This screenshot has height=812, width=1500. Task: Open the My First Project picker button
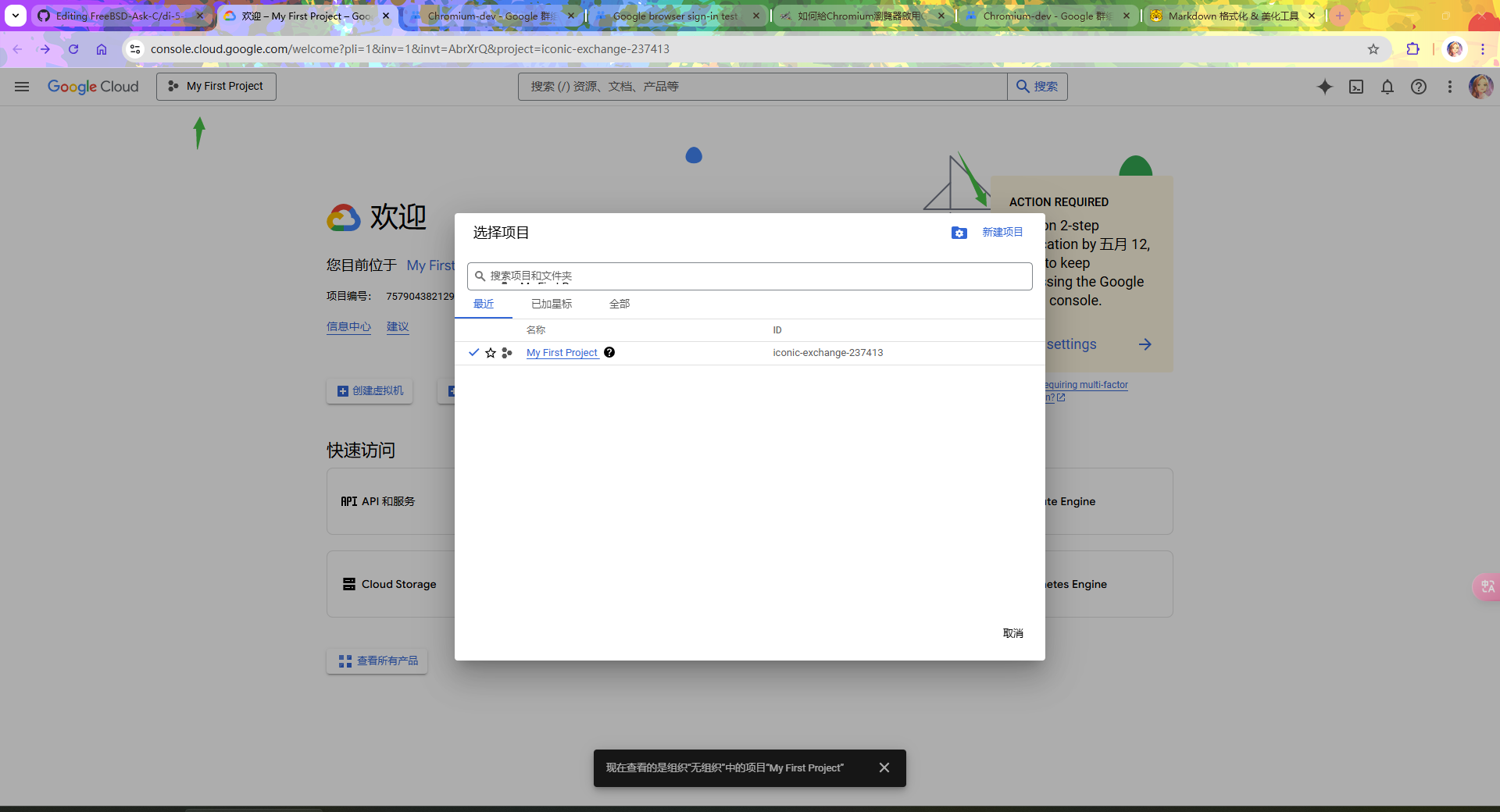coord(216,87)
